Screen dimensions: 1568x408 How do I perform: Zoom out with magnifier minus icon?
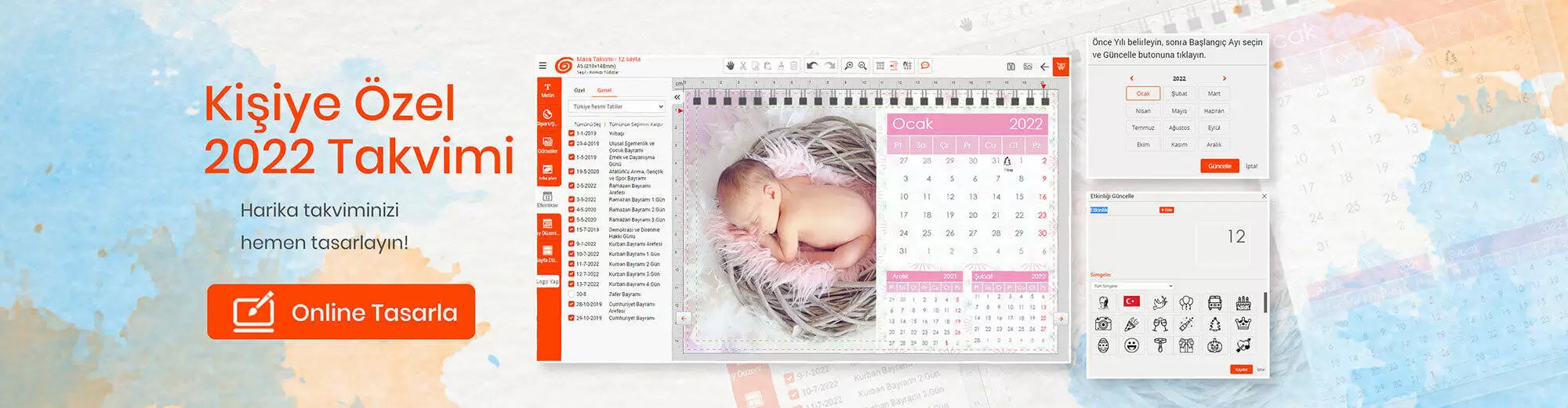click(x=862, y=66)
